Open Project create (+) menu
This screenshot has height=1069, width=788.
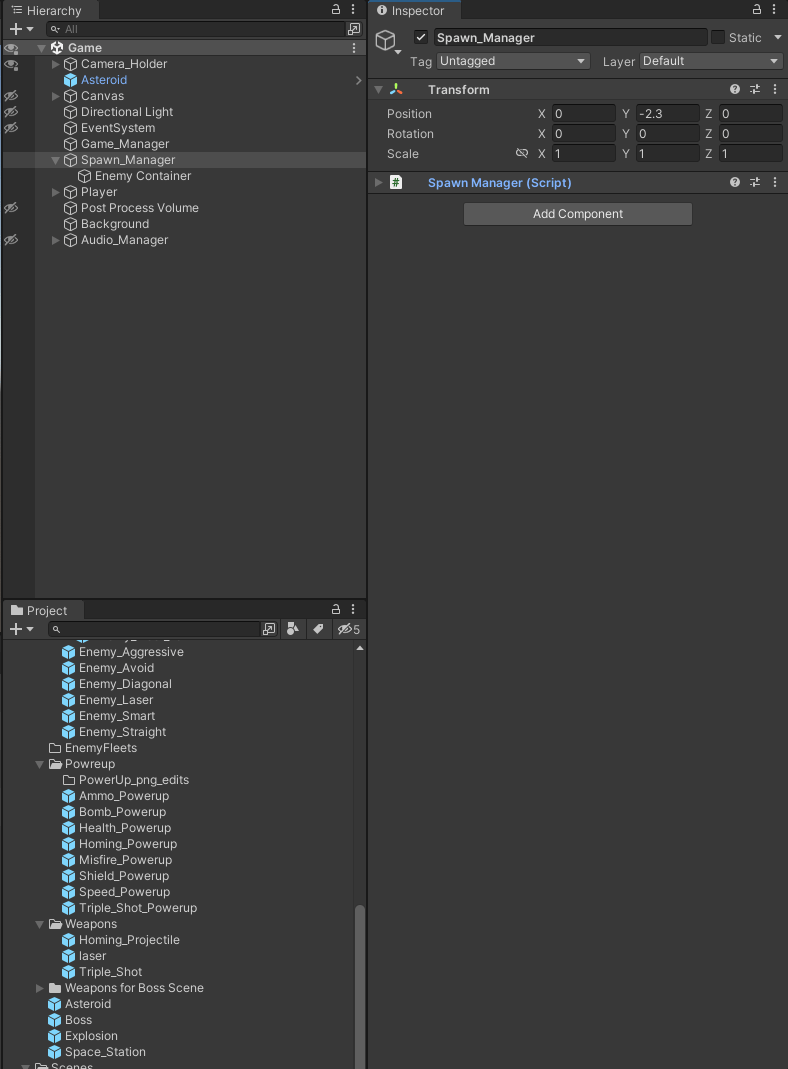[x=21, y=629]
